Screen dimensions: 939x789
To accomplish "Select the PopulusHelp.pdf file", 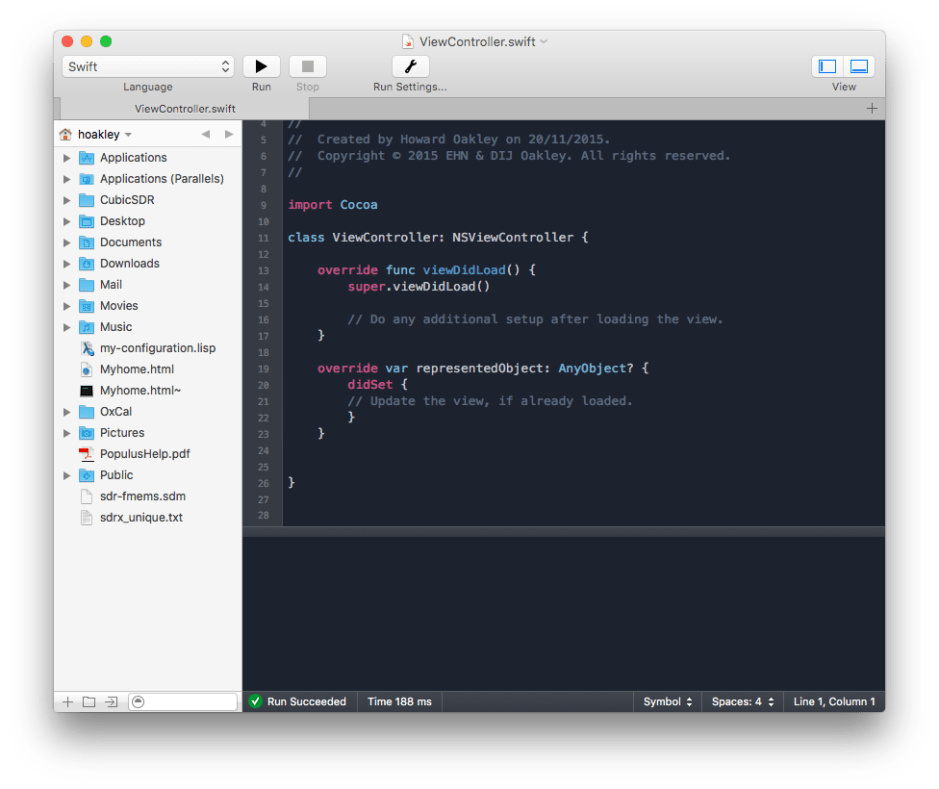I will tap(144, 454).
